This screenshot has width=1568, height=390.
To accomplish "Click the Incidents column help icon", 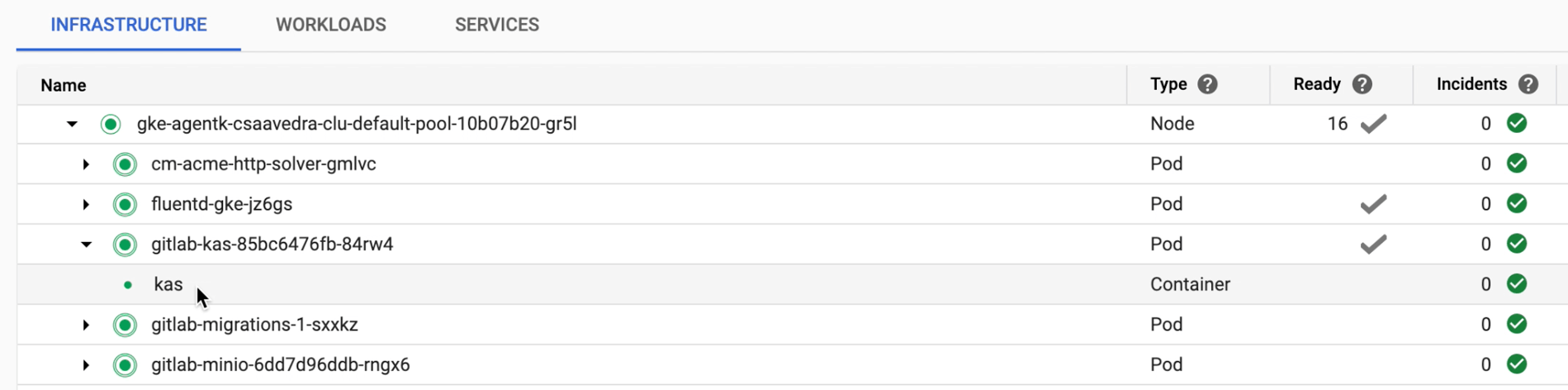I will click(1528, 84).
